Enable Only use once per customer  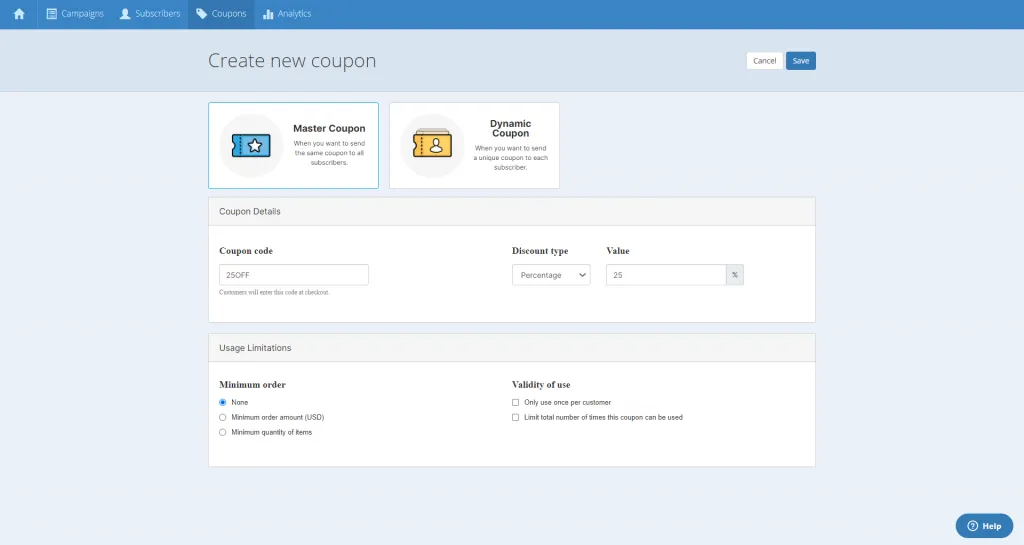(x=515, y=403)
